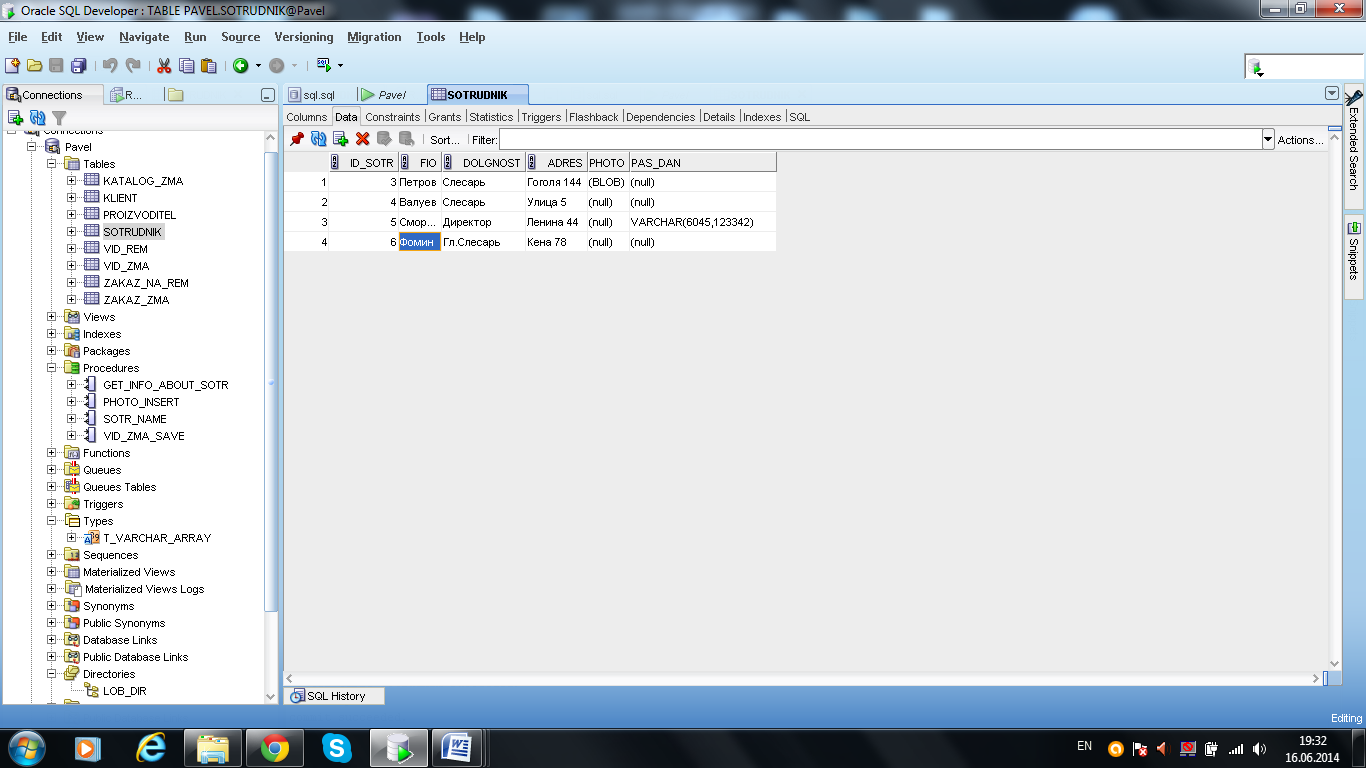This screenshot has height=768, width=1366.
Task: Expand the ZAKAZ_NA_REM table node
Action: (x=71, y=283)
